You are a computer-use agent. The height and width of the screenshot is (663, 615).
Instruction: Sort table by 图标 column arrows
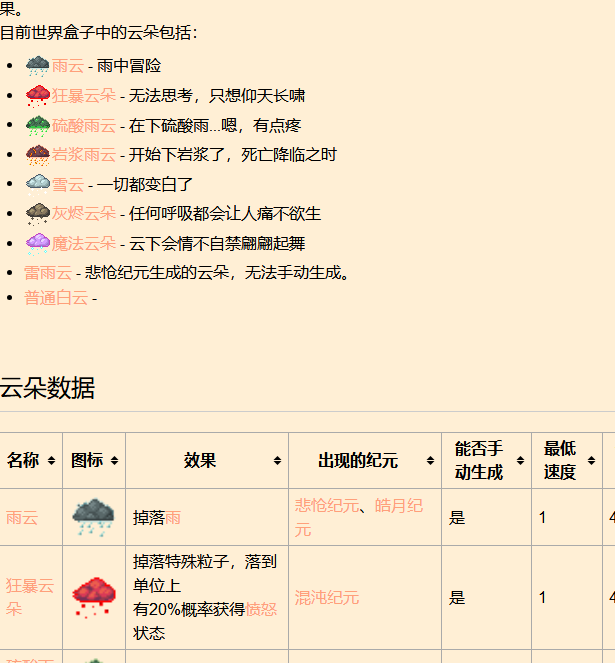coord(114,460)
